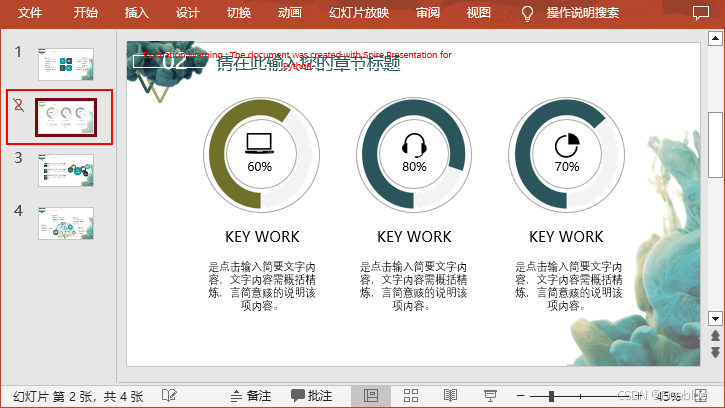Toggle the 备注 notes pane

point(250,396)
